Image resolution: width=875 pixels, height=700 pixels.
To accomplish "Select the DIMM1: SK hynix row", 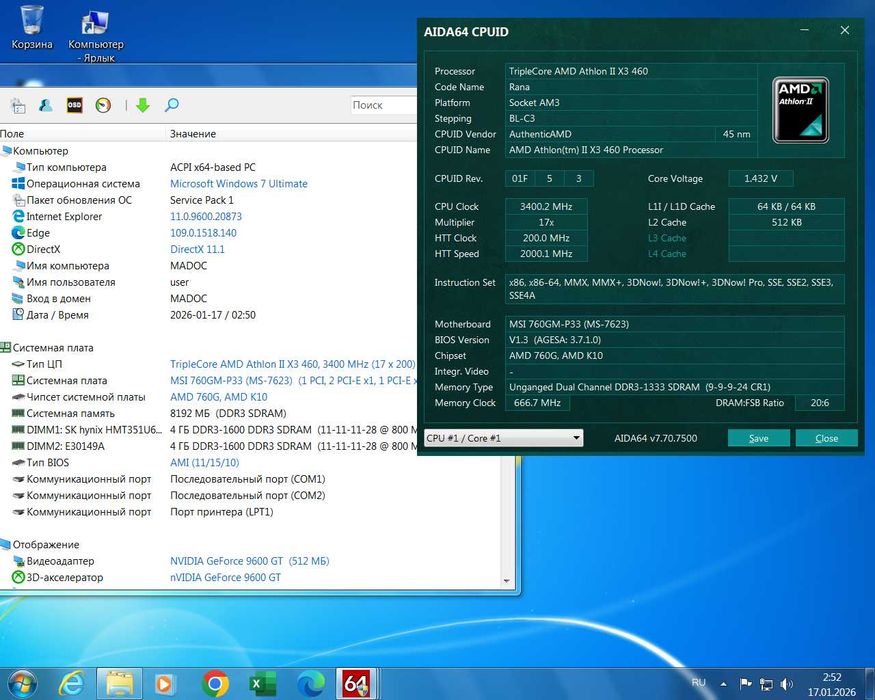I will [209, 430].
